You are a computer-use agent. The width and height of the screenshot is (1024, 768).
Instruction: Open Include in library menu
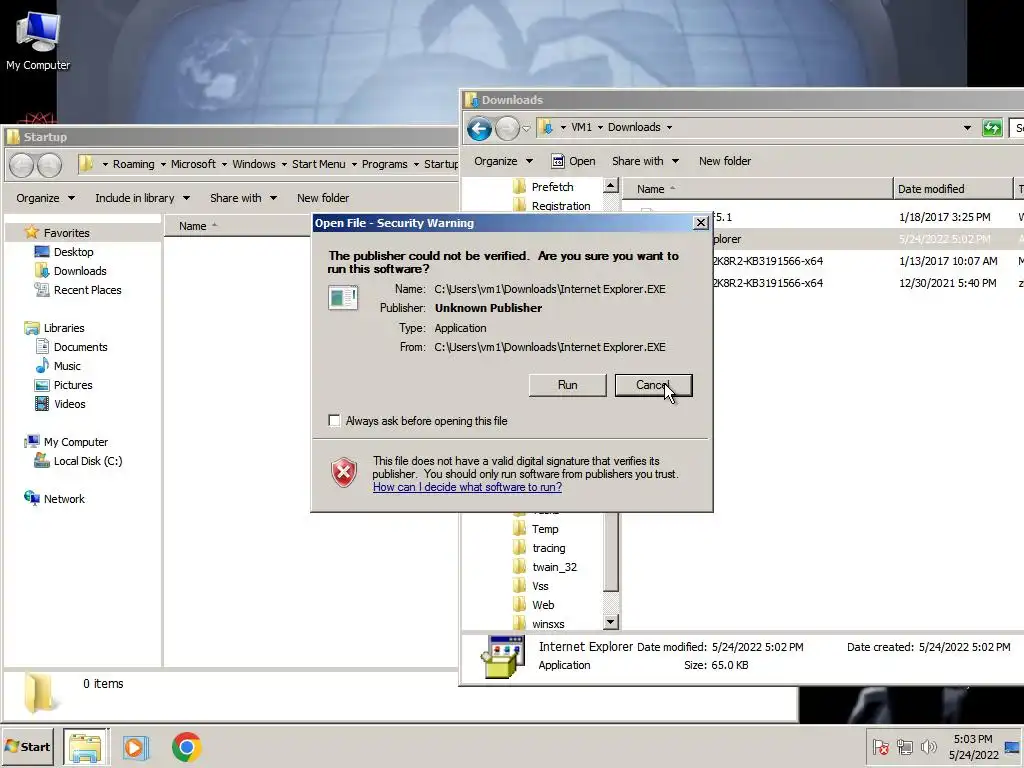[142, 198]
